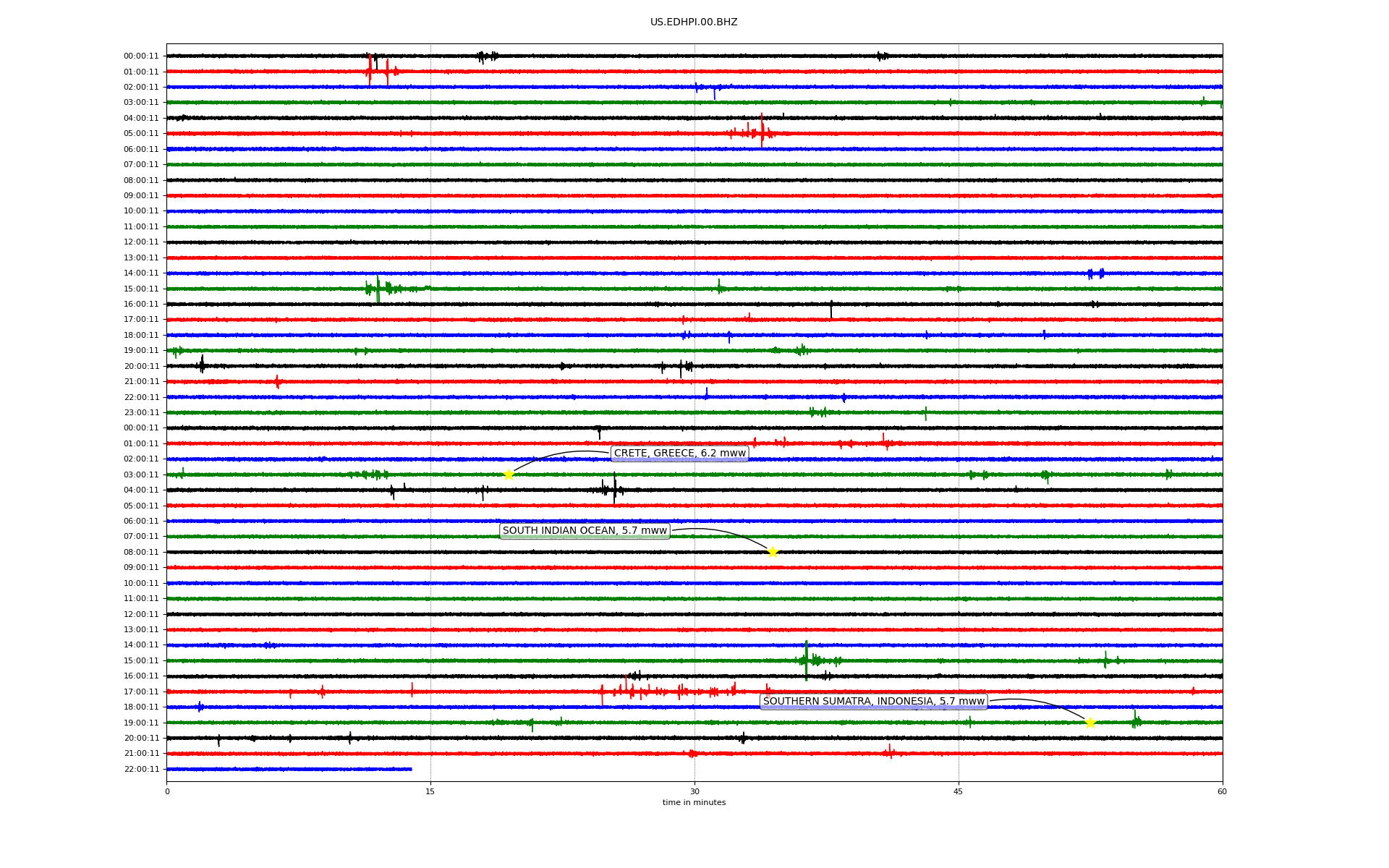Click the 30 tick label on time axis
Screen dimensions: 1389x868
pos(694,791)
